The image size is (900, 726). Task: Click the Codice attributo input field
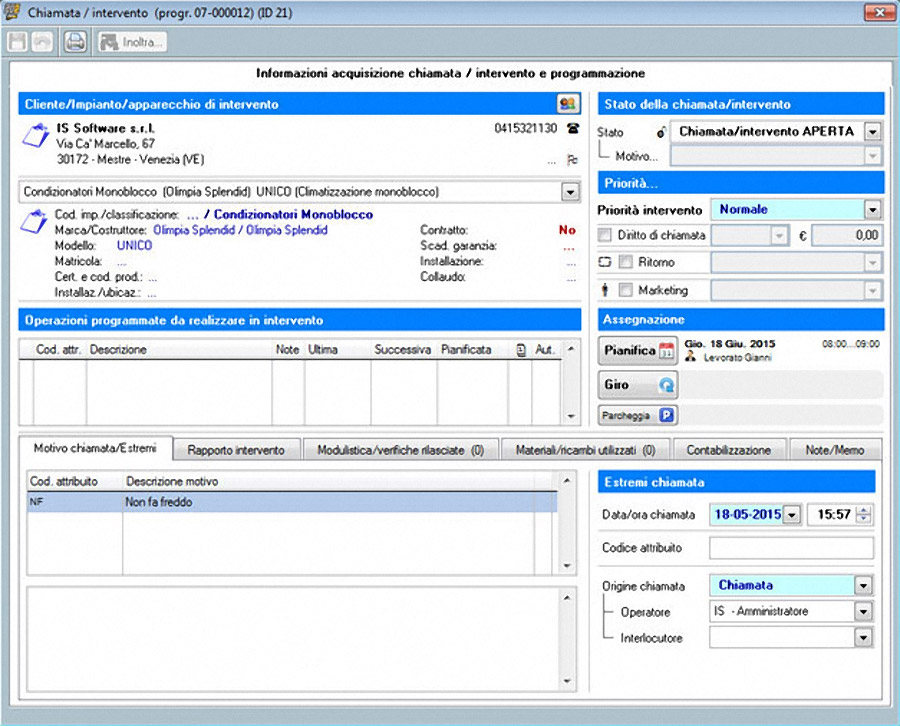tap(791, 548)
